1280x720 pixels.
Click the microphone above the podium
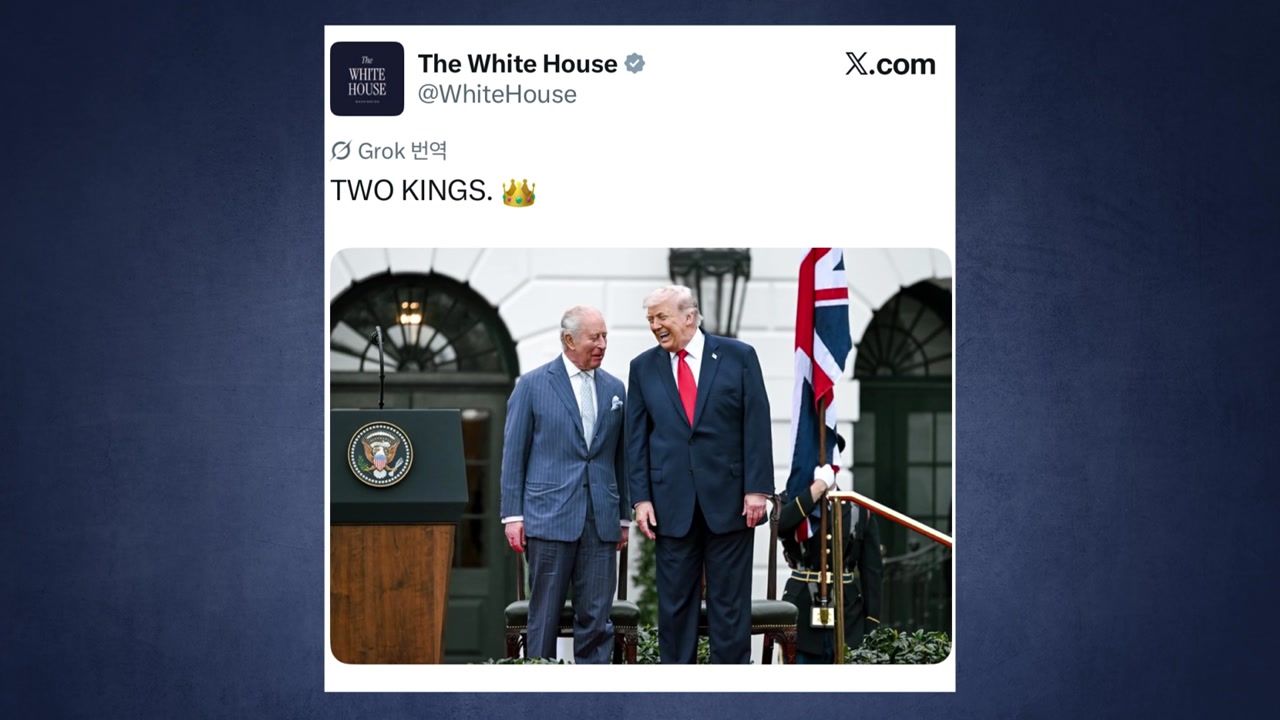[x=379, y=367]
